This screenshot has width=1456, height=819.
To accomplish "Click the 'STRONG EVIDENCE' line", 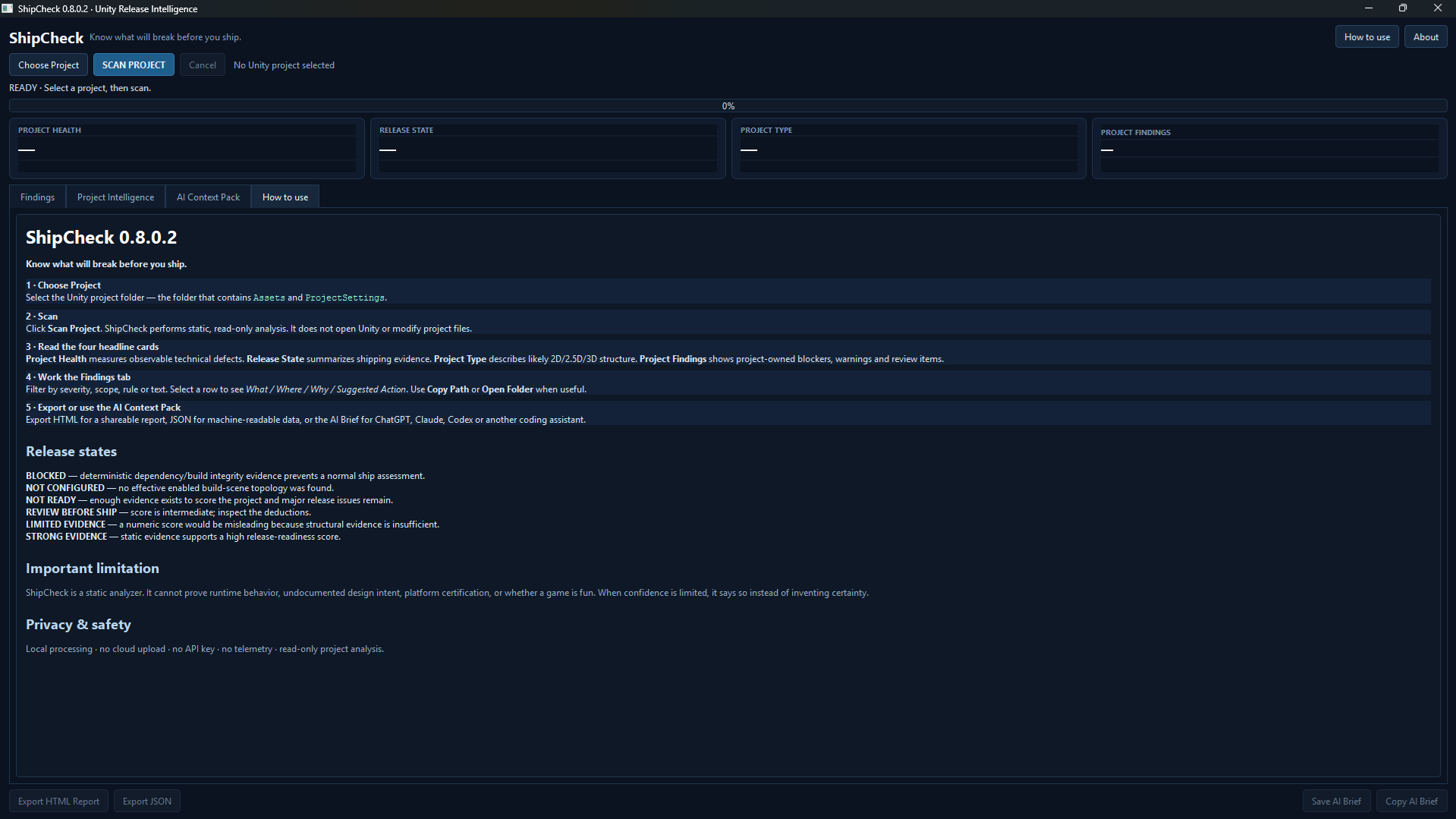I will tap(183, 537).
